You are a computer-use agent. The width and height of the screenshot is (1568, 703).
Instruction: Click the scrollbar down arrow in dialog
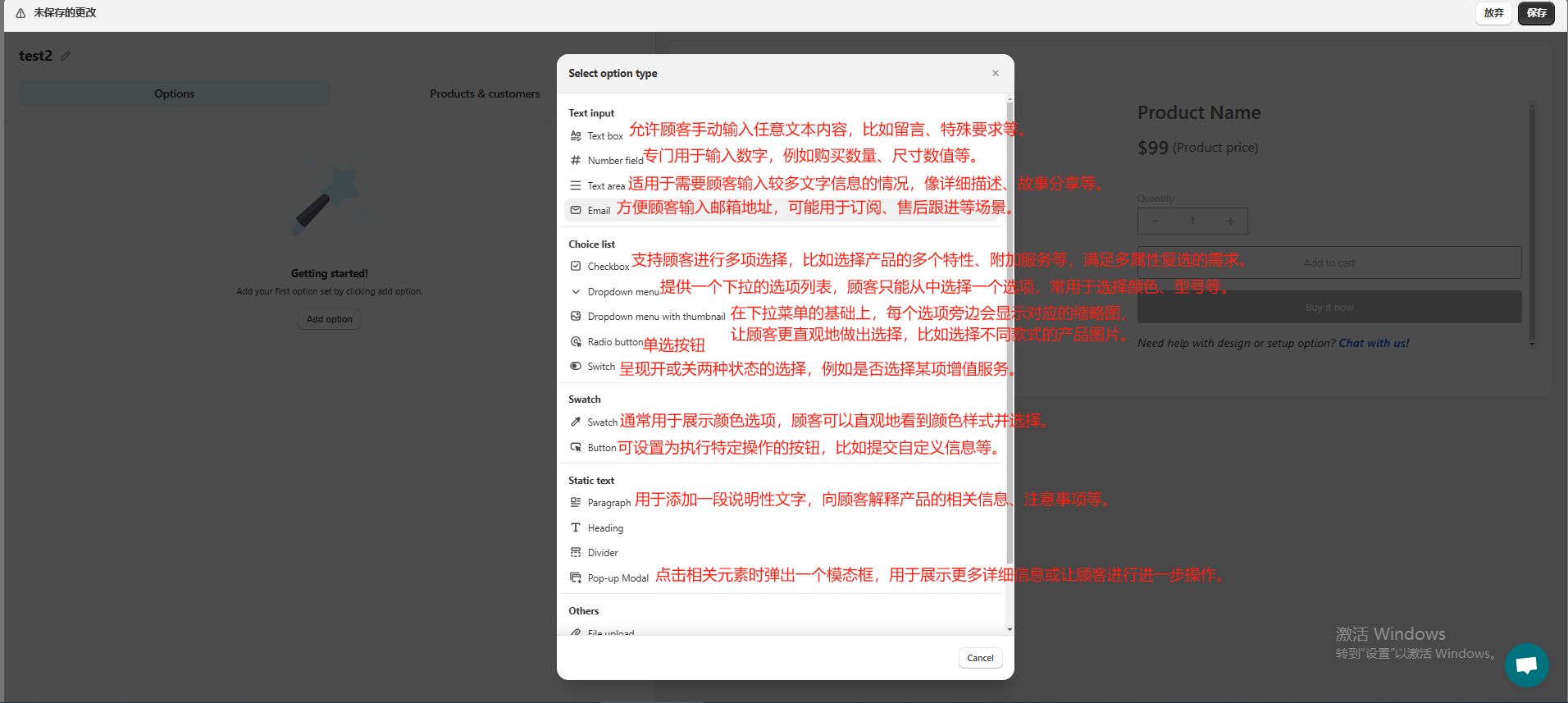1010,629
